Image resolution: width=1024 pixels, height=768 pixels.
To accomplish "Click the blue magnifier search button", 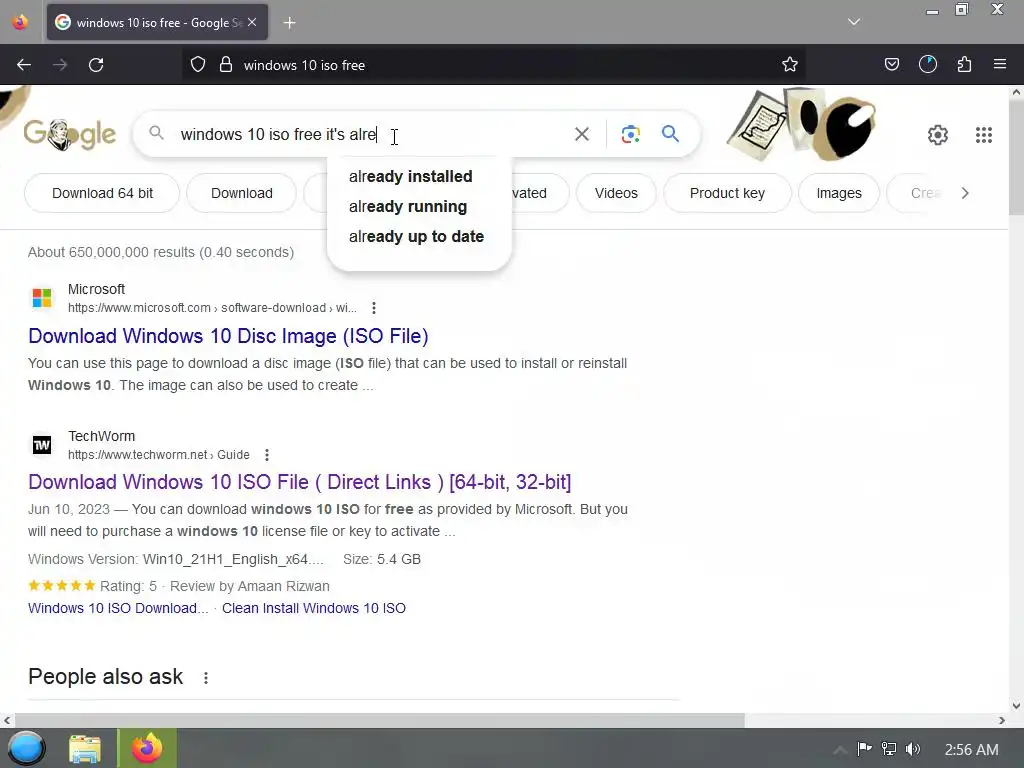I will (x=670, y=134).
